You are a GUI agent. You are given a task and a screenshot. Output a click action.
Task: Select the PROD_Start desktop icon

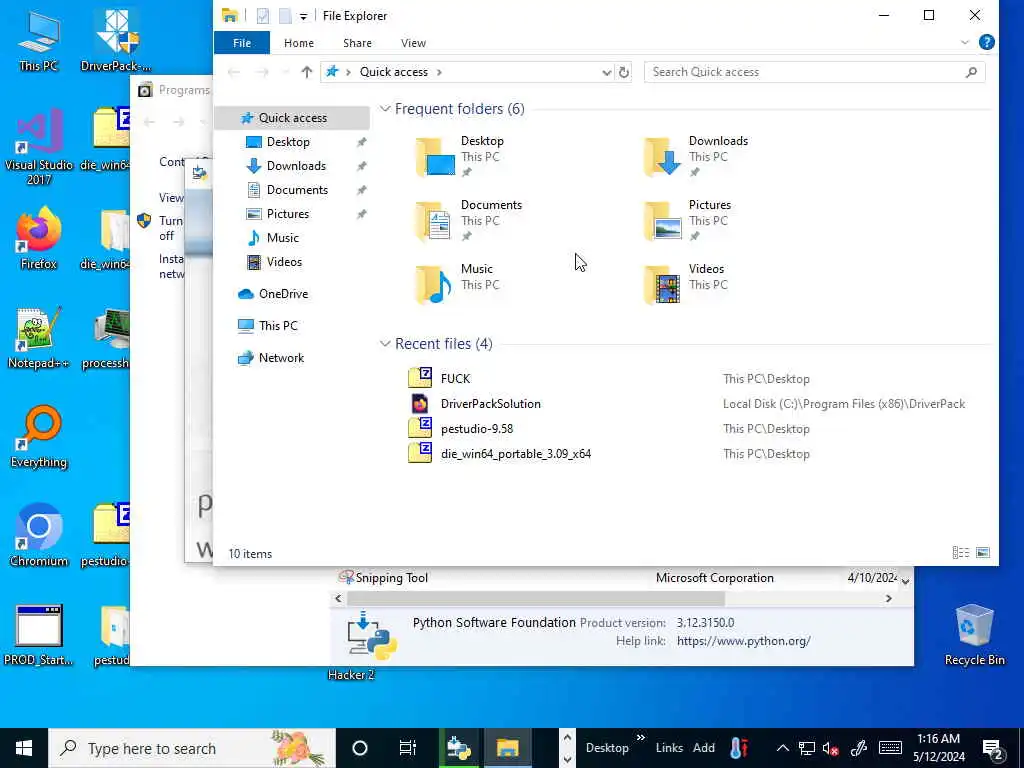(39, 635)
